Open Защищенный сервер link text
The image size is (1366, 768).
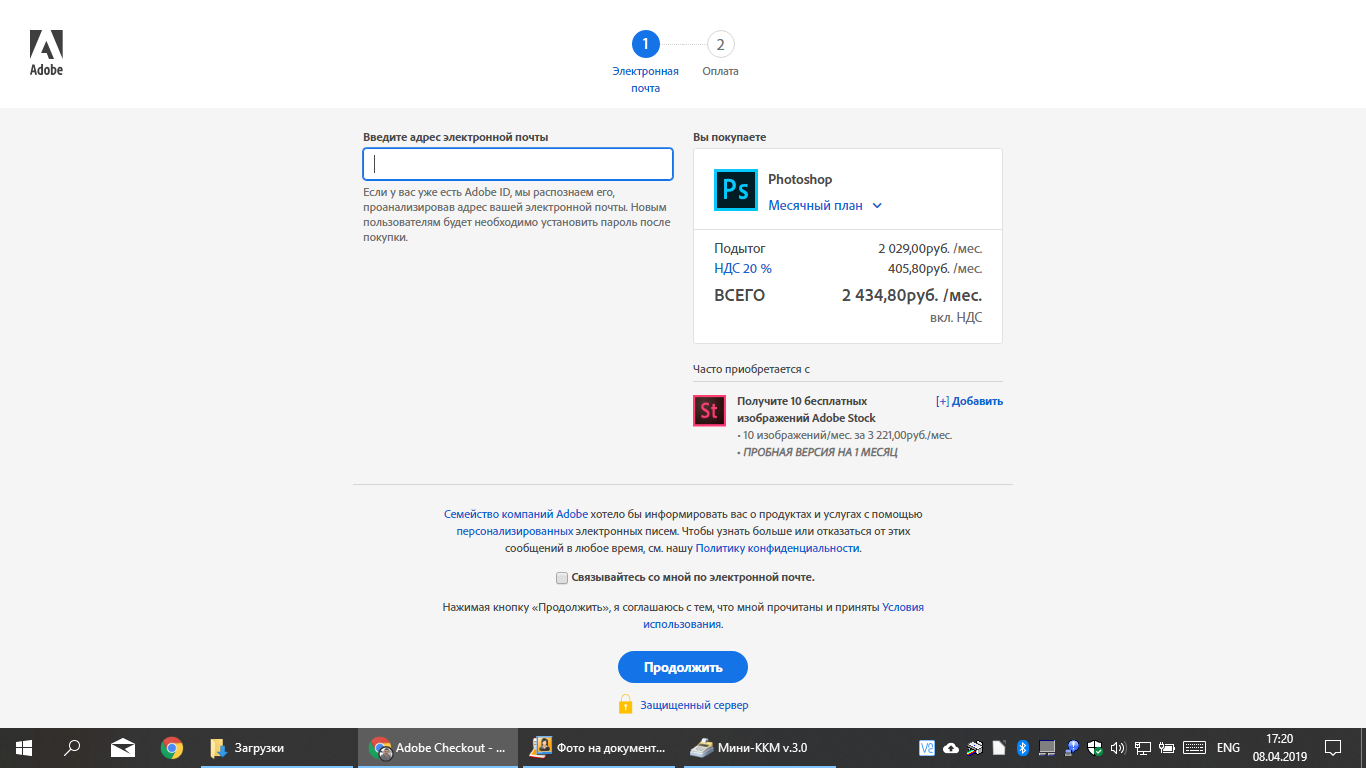(694, 705)
